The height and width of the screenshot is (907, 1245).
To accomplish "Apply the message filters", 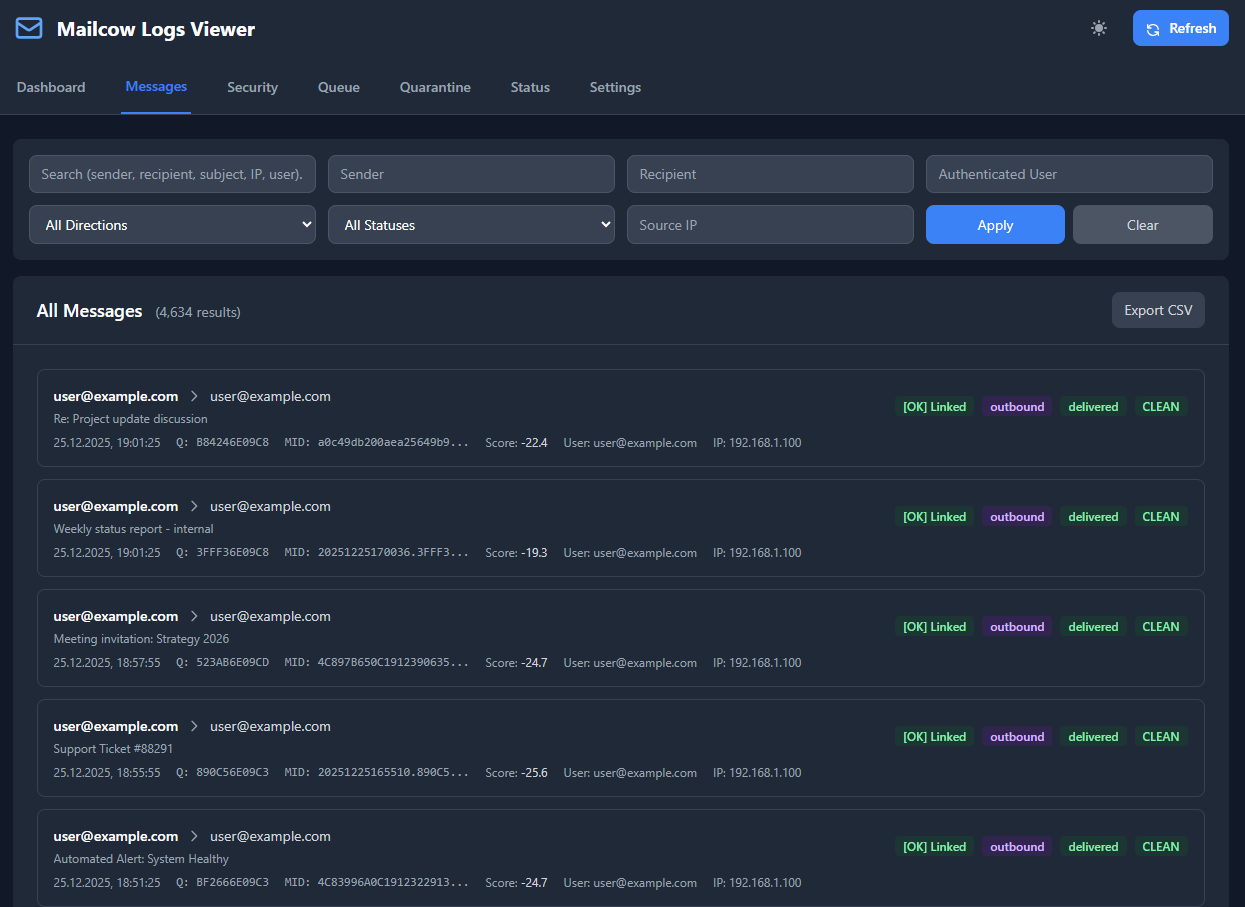I will point(995,225).
